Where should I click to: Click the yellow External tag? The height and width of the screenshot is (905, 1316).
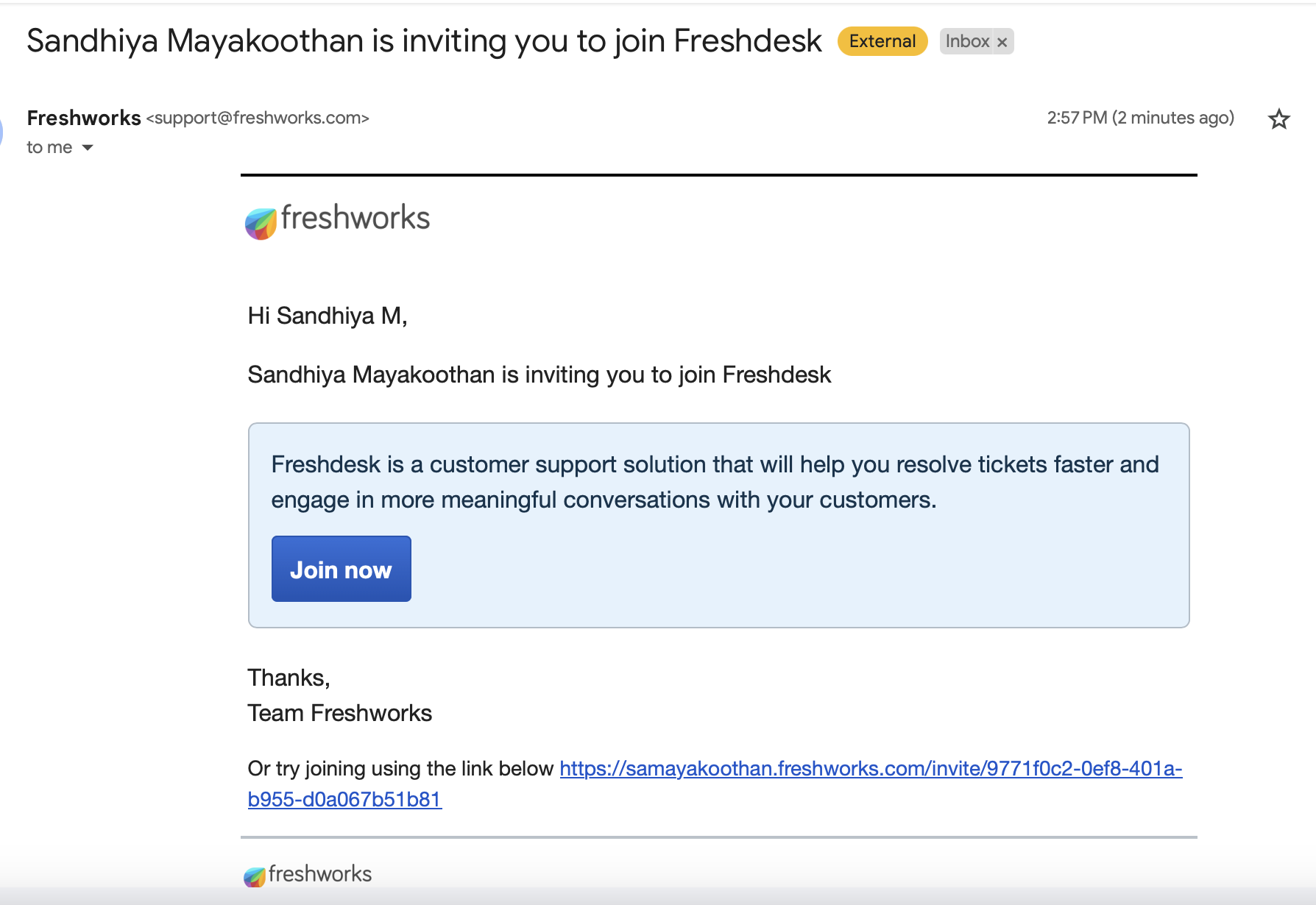pos(882,41)
